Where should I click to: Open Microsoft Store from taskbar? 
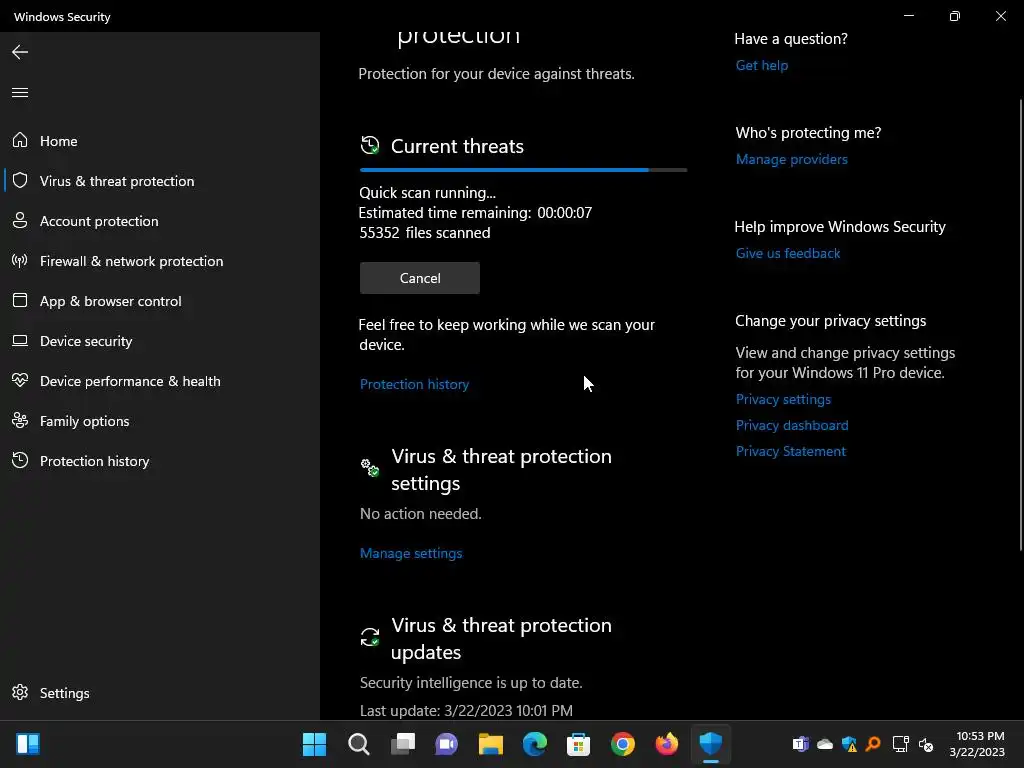(578, 744)
